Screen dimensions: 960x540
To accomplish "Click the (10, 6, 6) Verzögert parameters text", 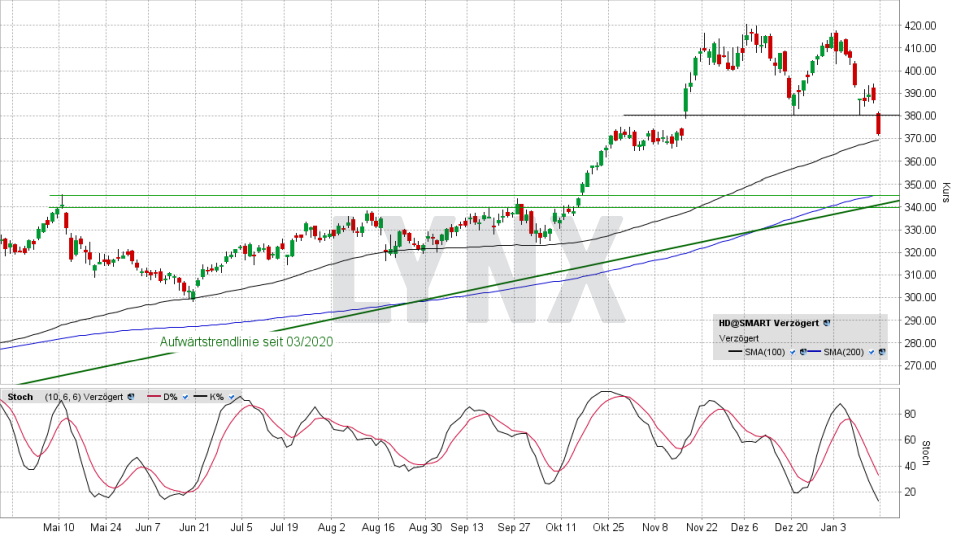I will [x=83, y=397].
